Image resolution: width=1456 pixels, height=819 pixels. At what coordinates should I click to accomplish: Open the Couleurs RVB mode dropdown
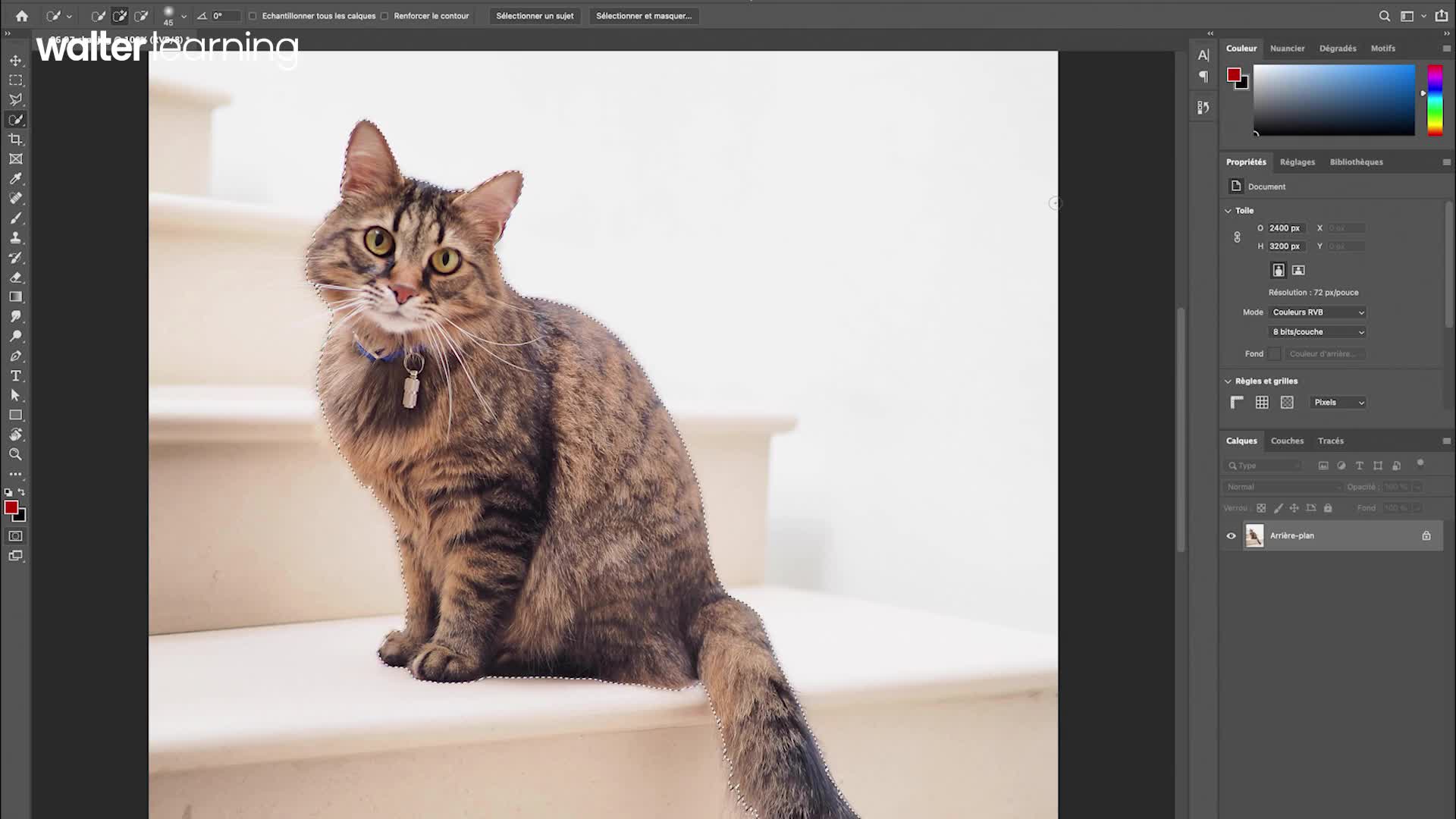tap(1318, 312)
